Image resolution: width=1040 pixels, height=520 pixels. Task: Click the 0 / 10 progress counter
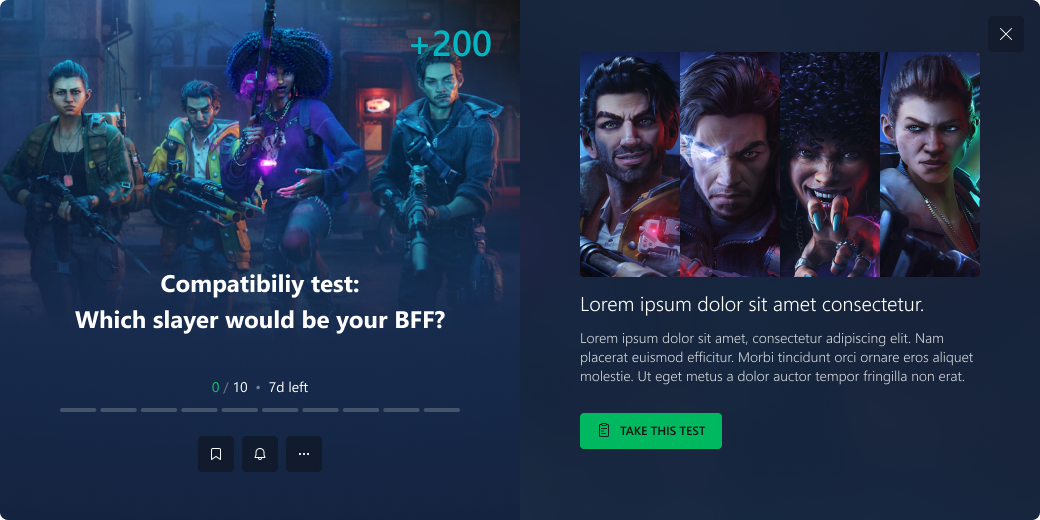click(229, 387)
